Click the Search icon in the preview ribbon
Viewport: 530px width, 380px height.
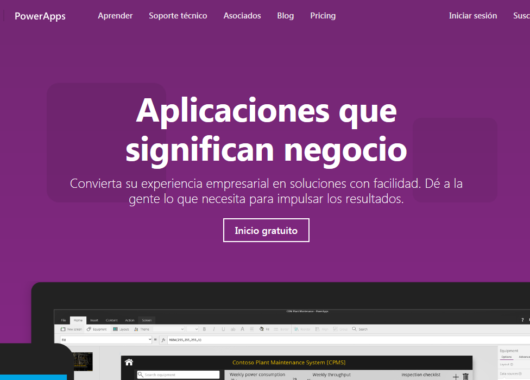point(354,329)
